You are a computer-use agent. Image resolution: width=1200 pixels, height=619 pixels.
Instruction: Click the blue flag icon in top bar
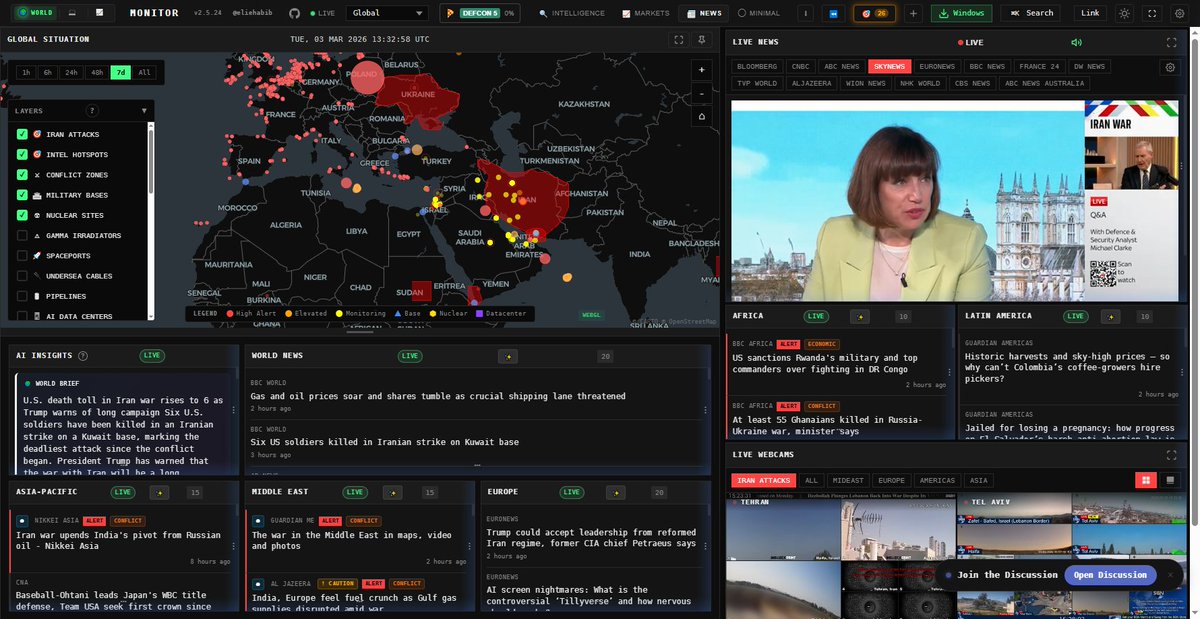coord(834,13)
